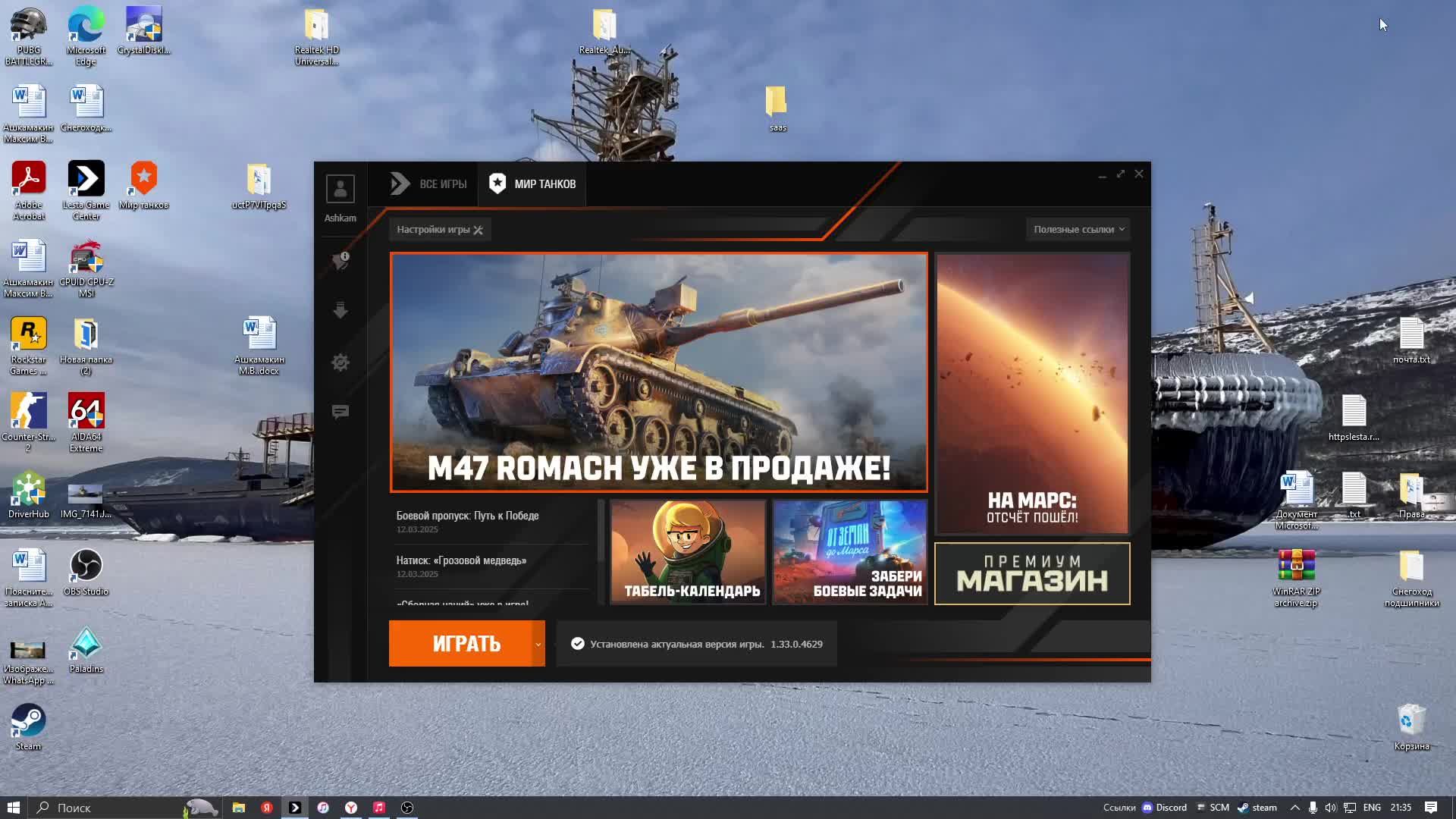Switch to the ВСЕ ИГРЫ tab
The image size is (1456, 819).
429,184
